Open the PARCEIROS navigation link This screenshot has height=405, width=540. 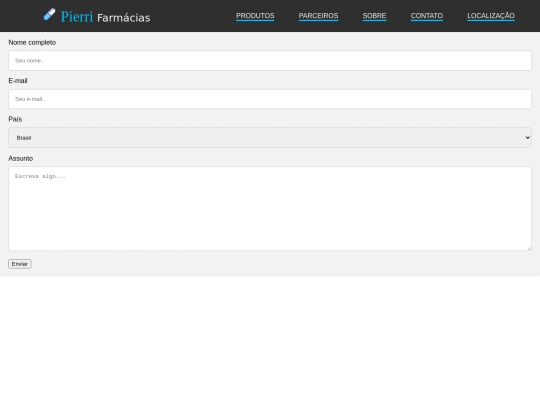click(318, 16)
